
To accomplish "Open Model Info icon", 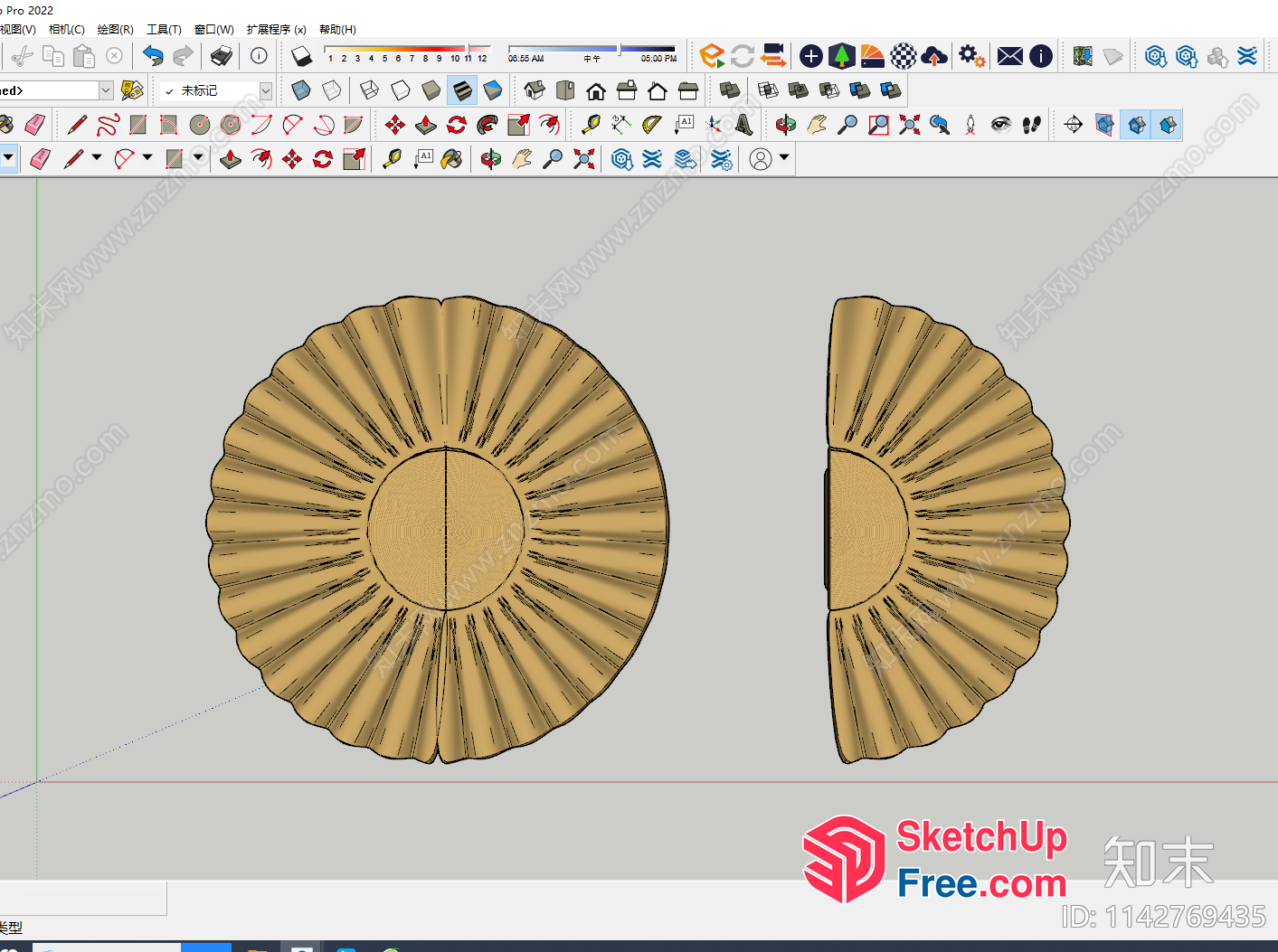I will tap(259, 56).
